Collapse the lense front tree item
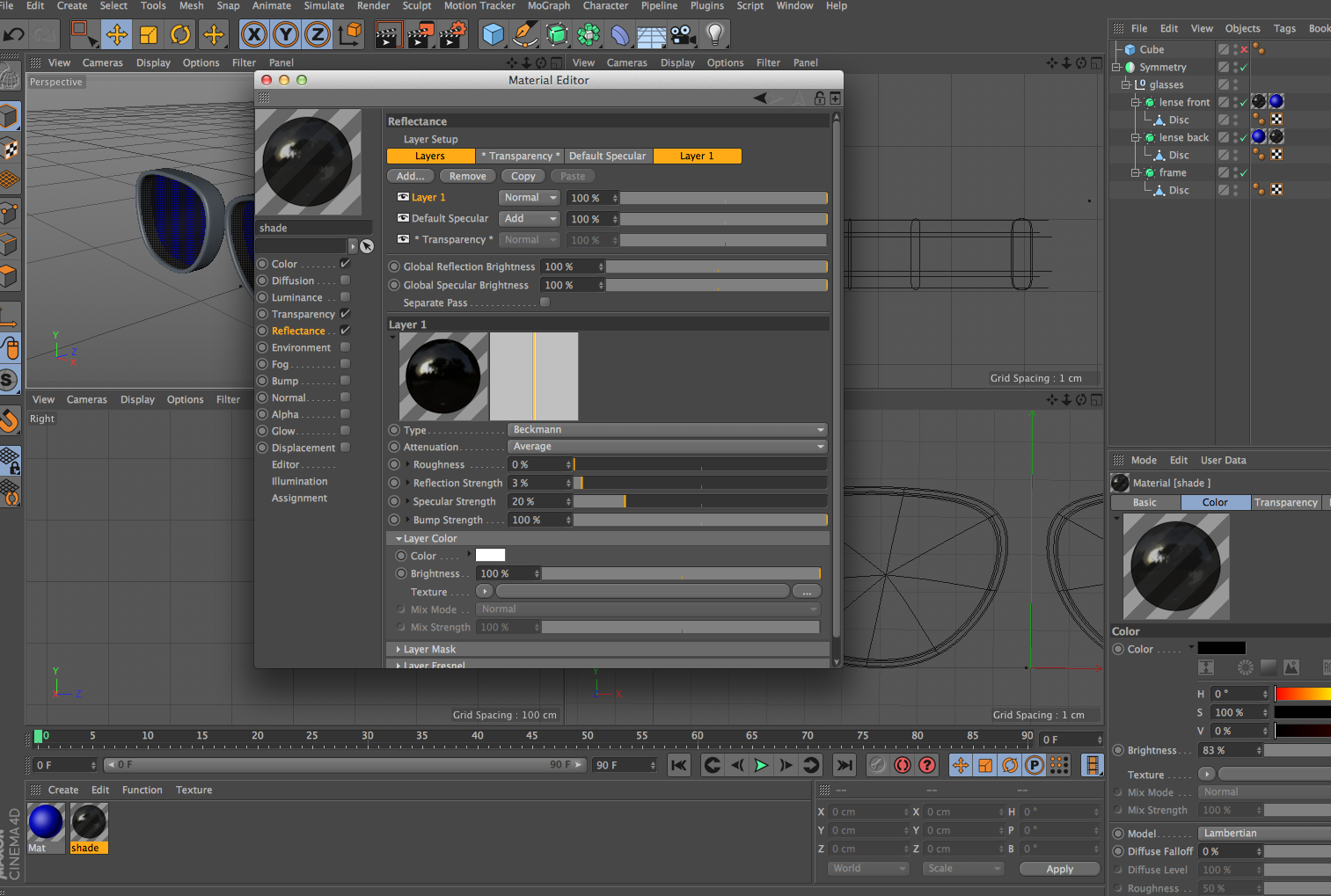This screenshot has width=1331, height=896. tap(1136, 103)
